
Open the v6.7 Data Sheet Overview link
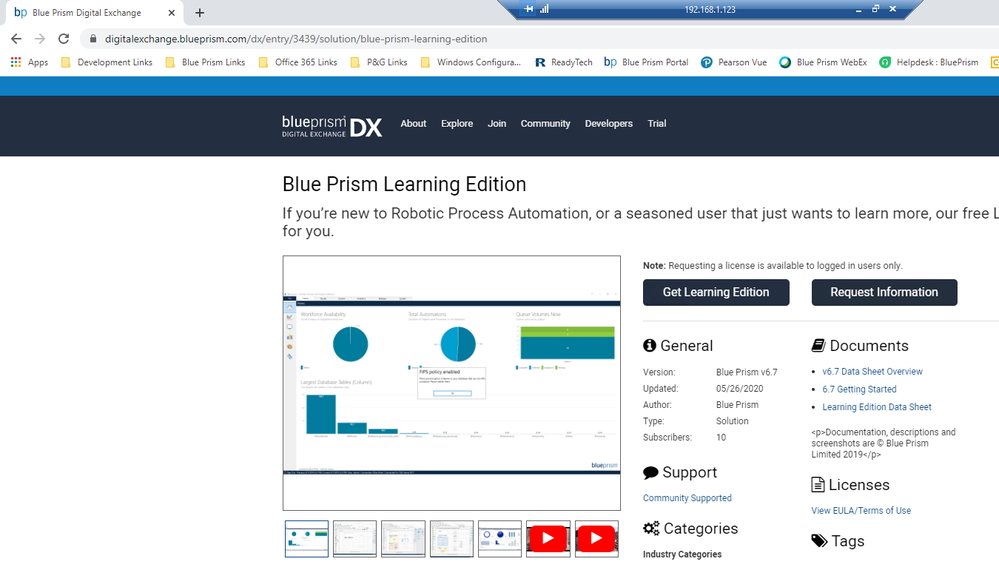pyautogui.click(x=872, y=371)
